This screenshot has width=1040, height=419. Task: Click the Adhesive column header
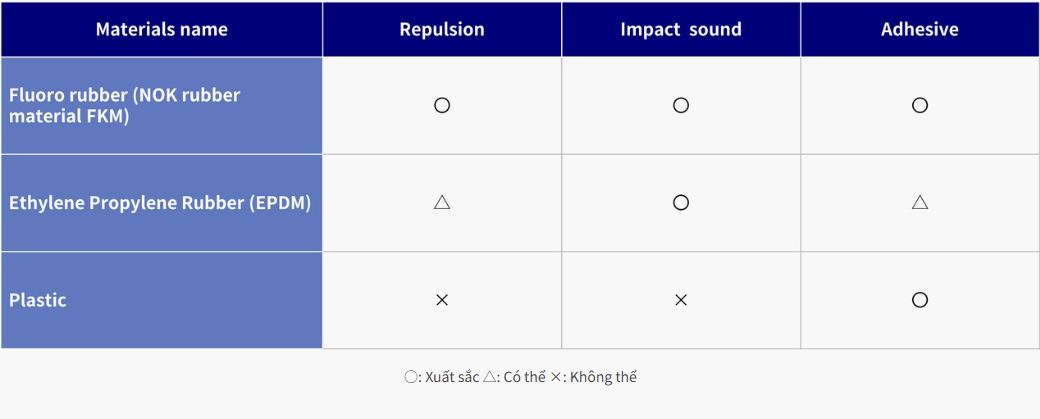pyautogui.click(x=920, y=30)
